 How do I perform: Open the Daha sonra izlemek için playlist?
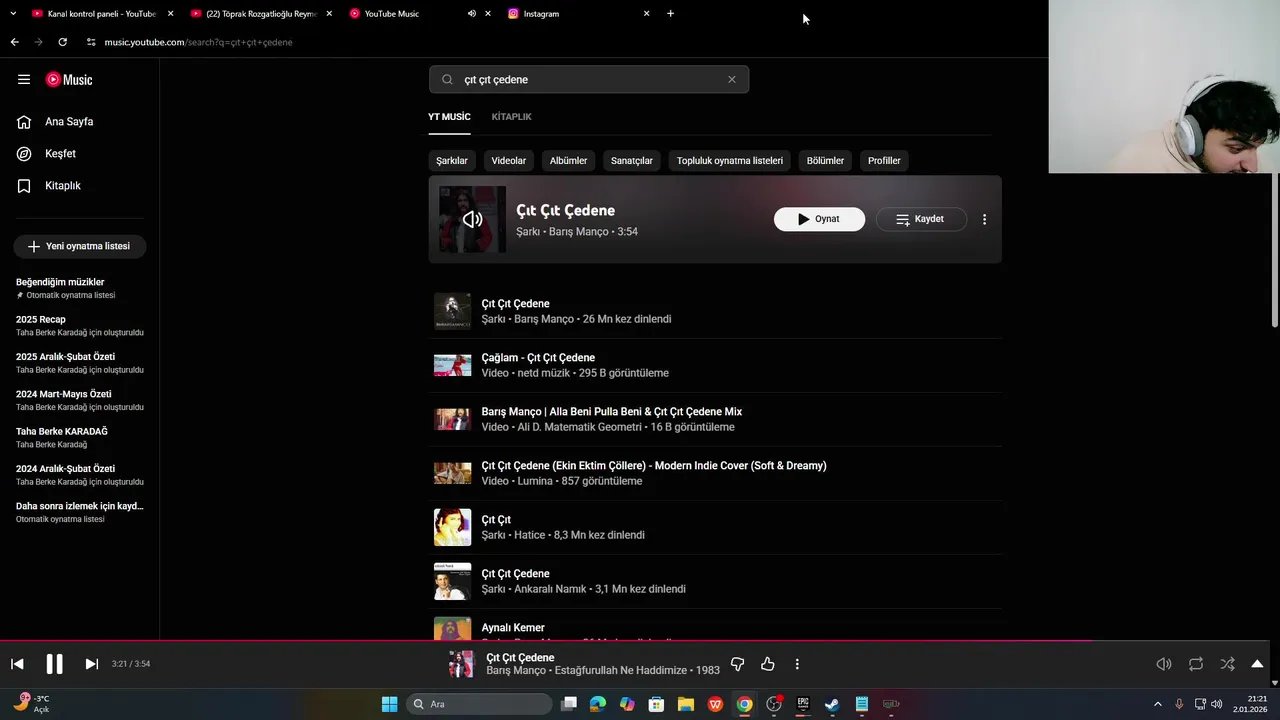80,512
